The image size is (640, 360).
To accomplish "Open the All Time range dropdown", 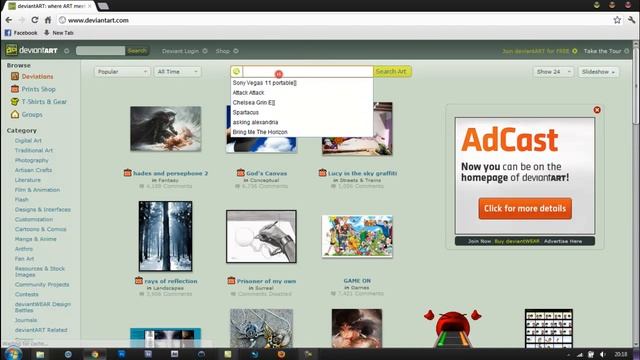I will coord(177,72).
